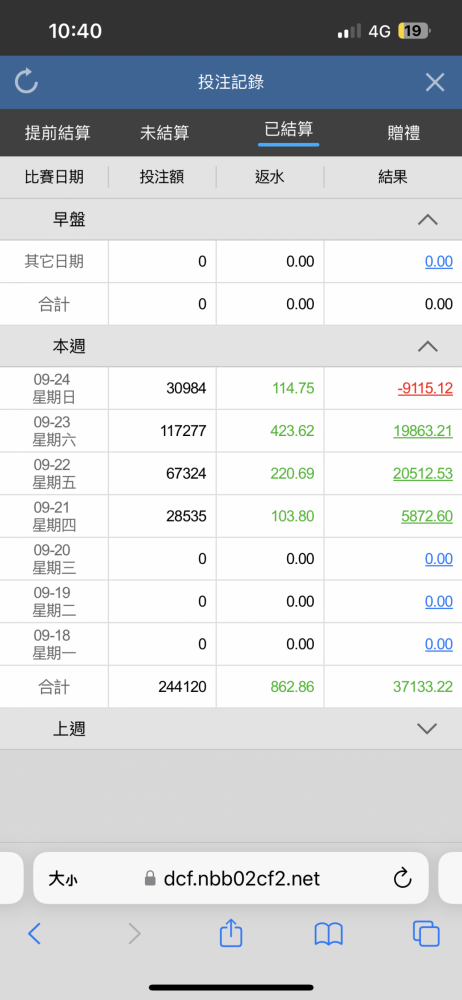Open Safari bookmarks book icon
This screenshot has height=1000, width=462.
(x=329, y=934)
